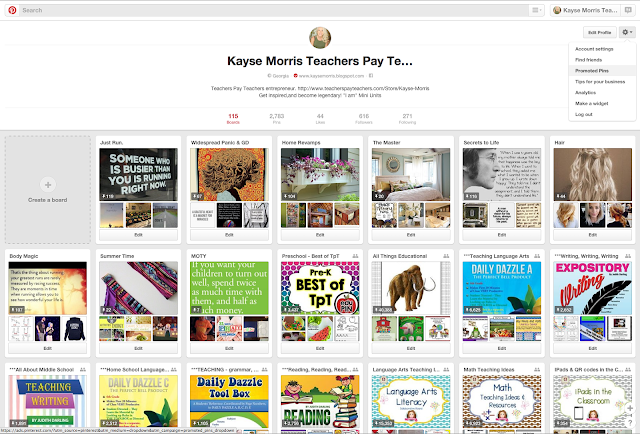Screen dimensions: 640x434
Task: Open the kaysemorris.blogspot.com link
Action: coord(331,76)
